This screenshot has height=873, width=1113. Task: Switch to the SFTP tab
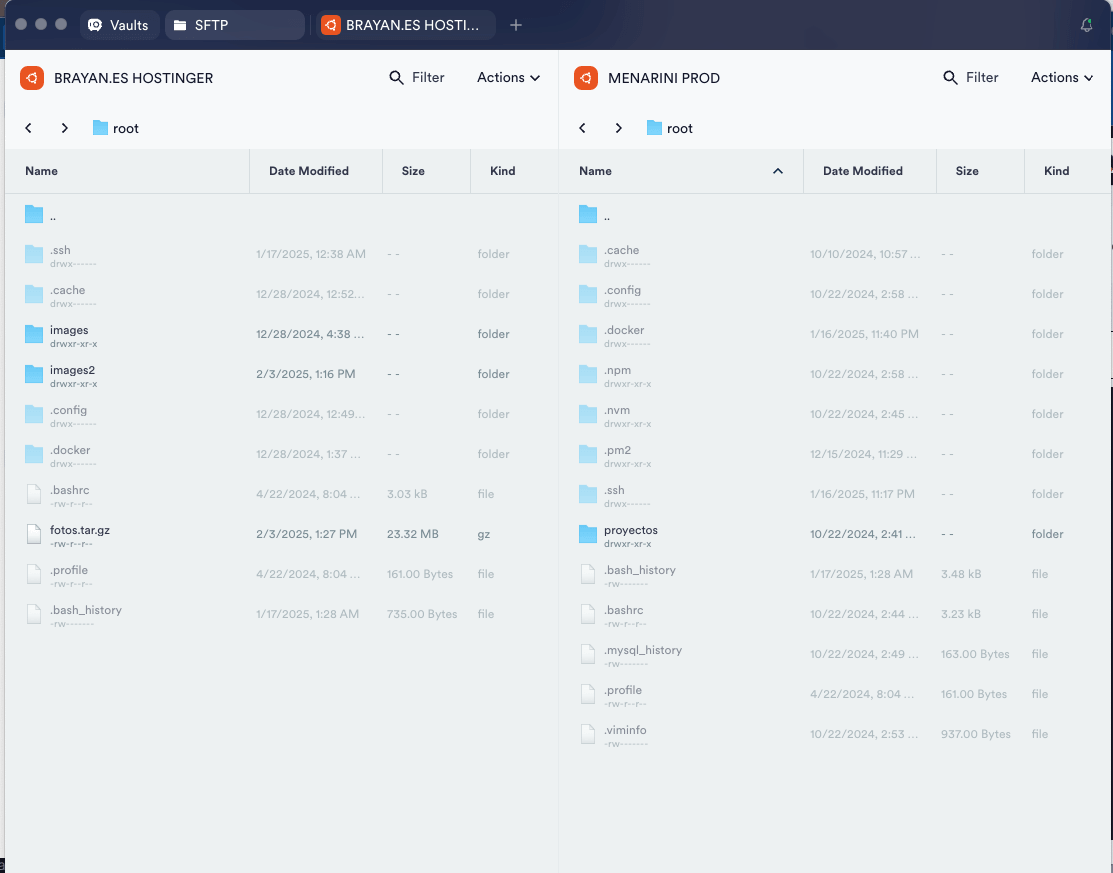pyautogui.click(x=235, y=25)
